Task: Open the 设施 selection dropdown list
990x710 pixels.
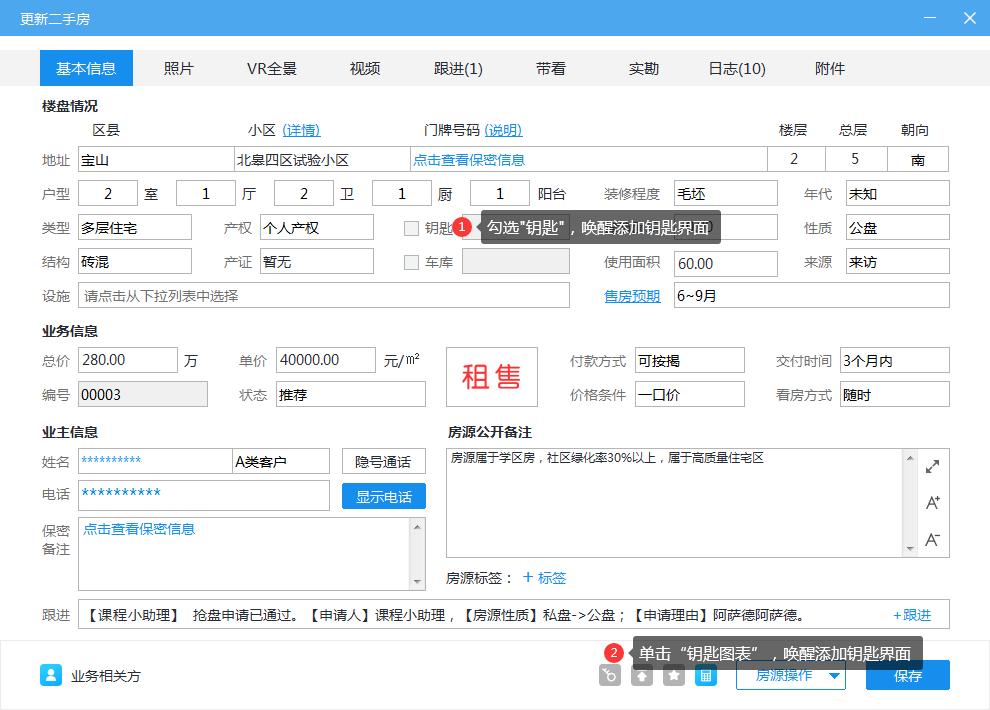Action: coord(322,295)
